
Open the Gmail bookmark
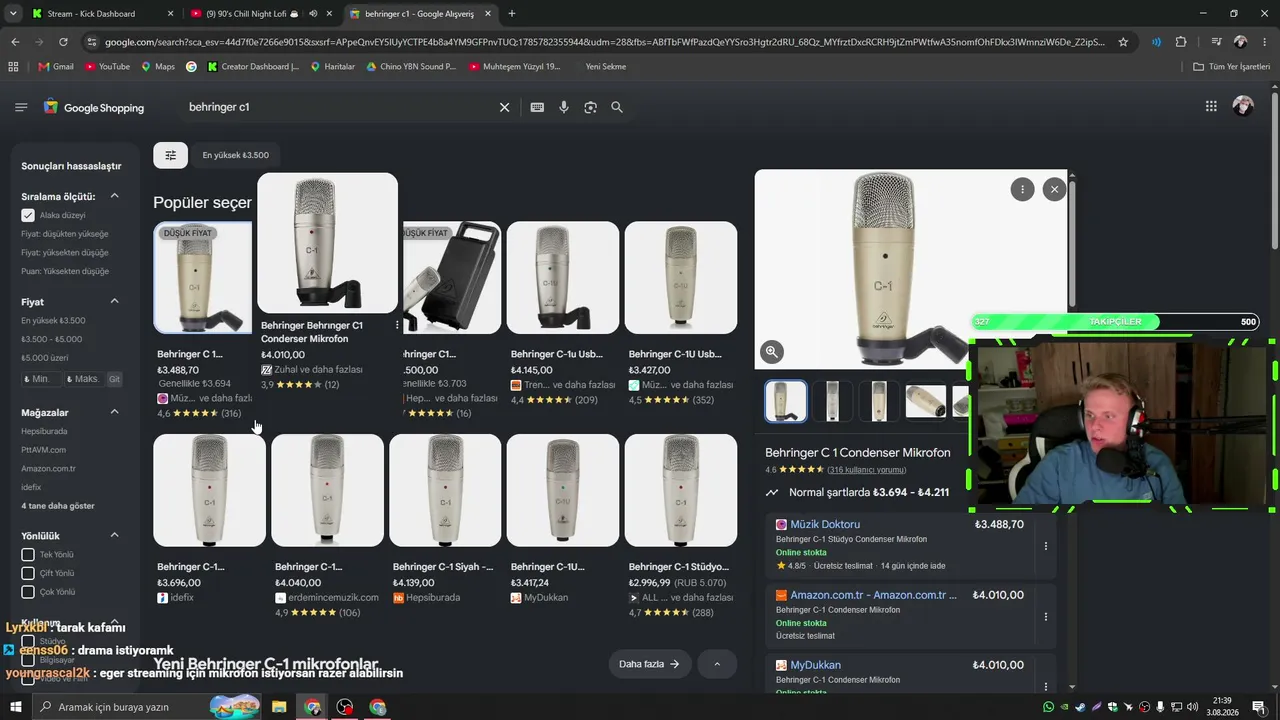click(x=56, y=67)
